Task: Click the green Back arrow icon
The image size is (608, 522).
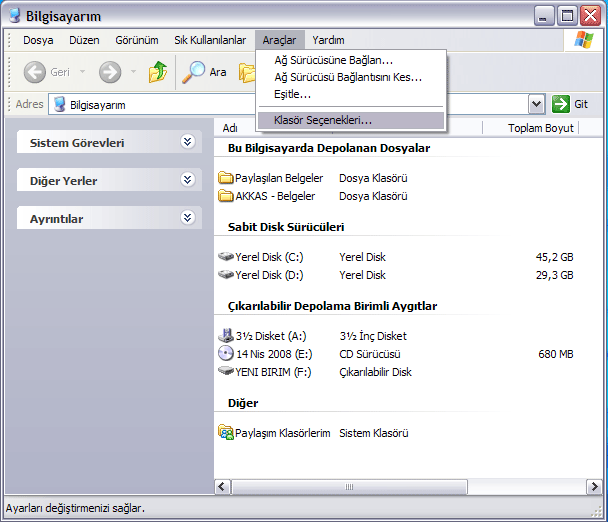Action: 35,72
